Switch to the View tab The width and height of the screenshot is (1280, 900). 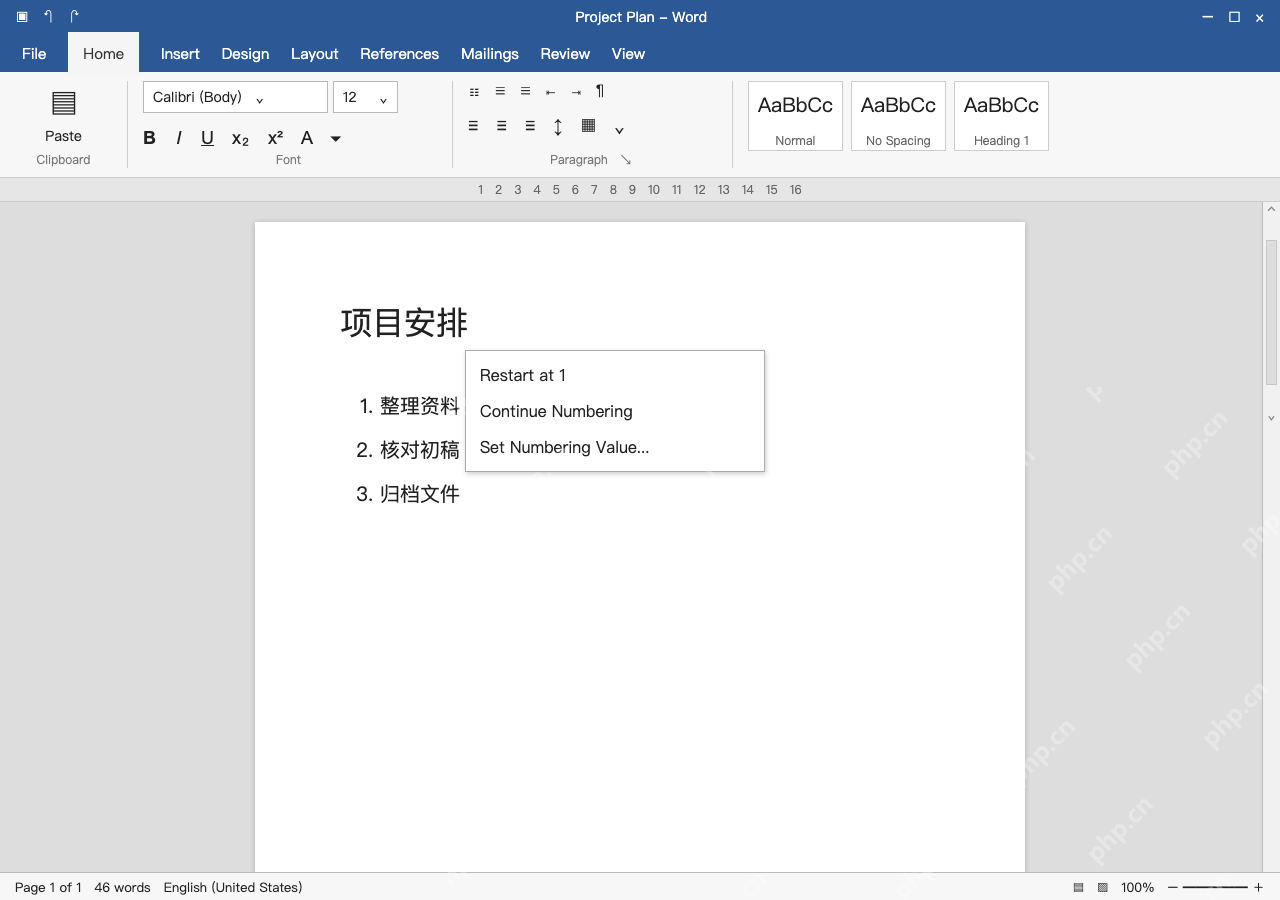pyautogui.click(x=628, y=54)
